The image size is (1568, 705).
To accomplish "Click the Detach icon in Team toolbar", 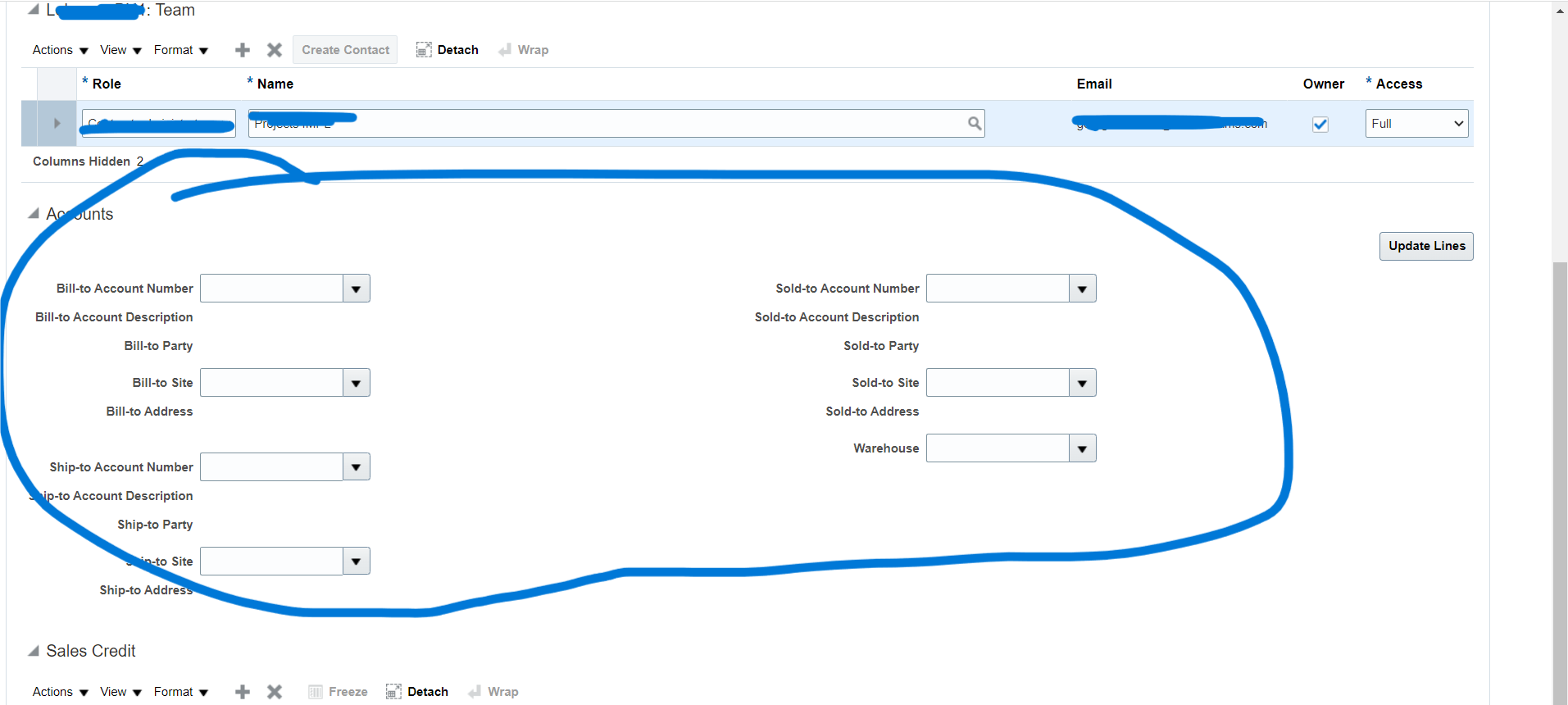I will pyautogui.click(x=424, y=50).
